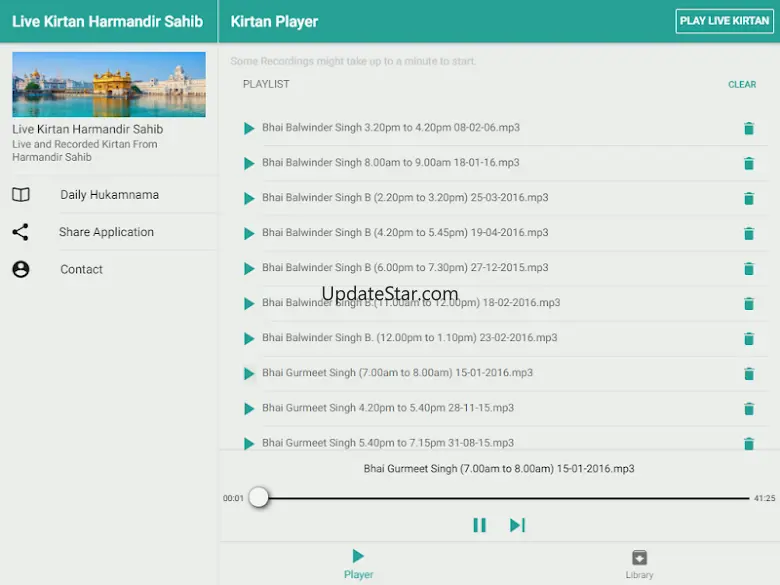Trash the Bhai Gurmeet Singh 28-11-15 recording
This screenshot has width=780, height=585.
pos(748,409)
